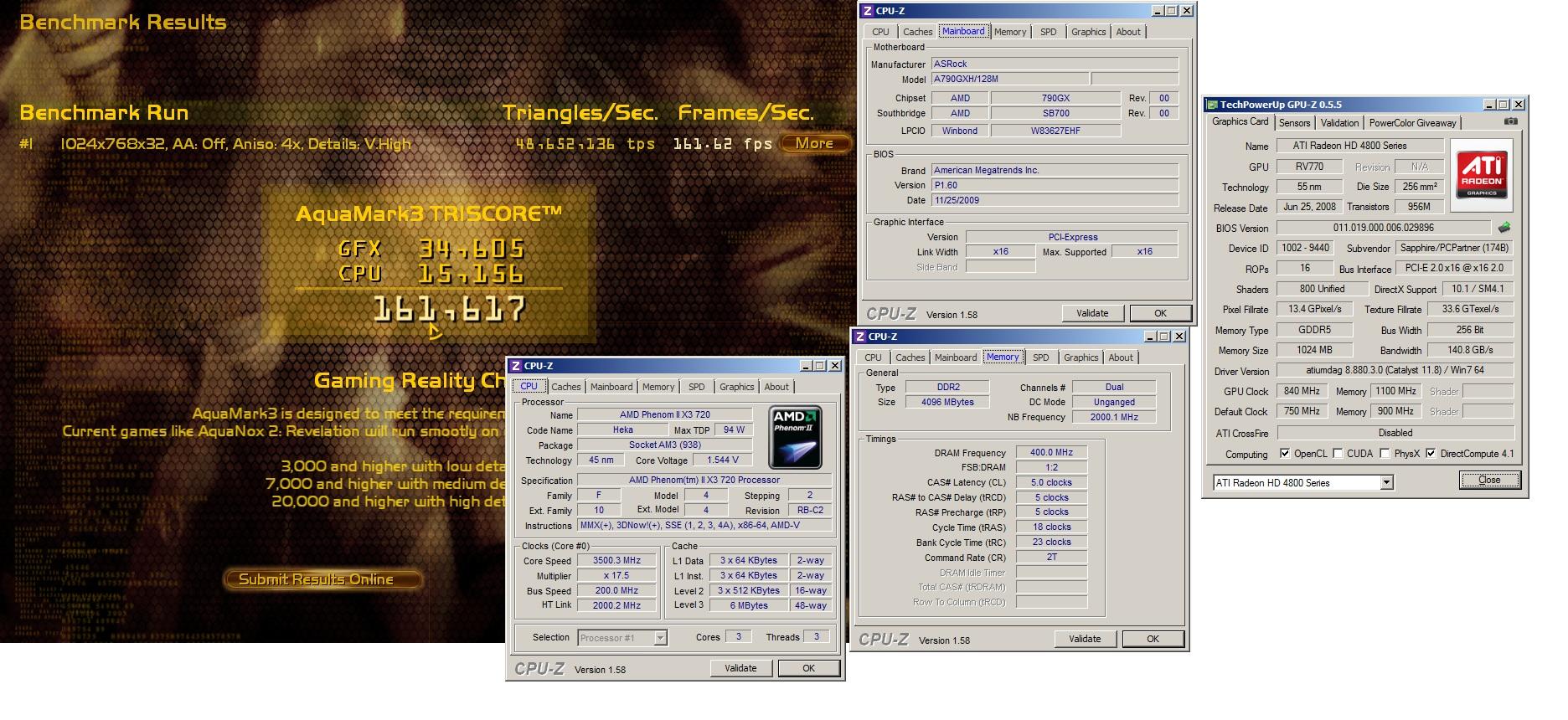This screenshot has width=1568, height=720.
Task: Click the AMD Phenom II logo in CPU-Z
Action: click(x=795, y=438)
